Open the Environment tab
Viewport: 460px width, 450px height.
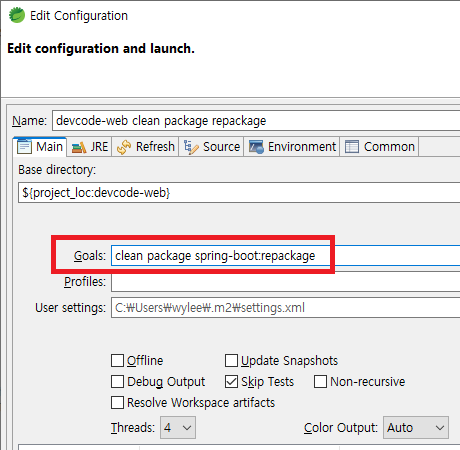[292, 147]
